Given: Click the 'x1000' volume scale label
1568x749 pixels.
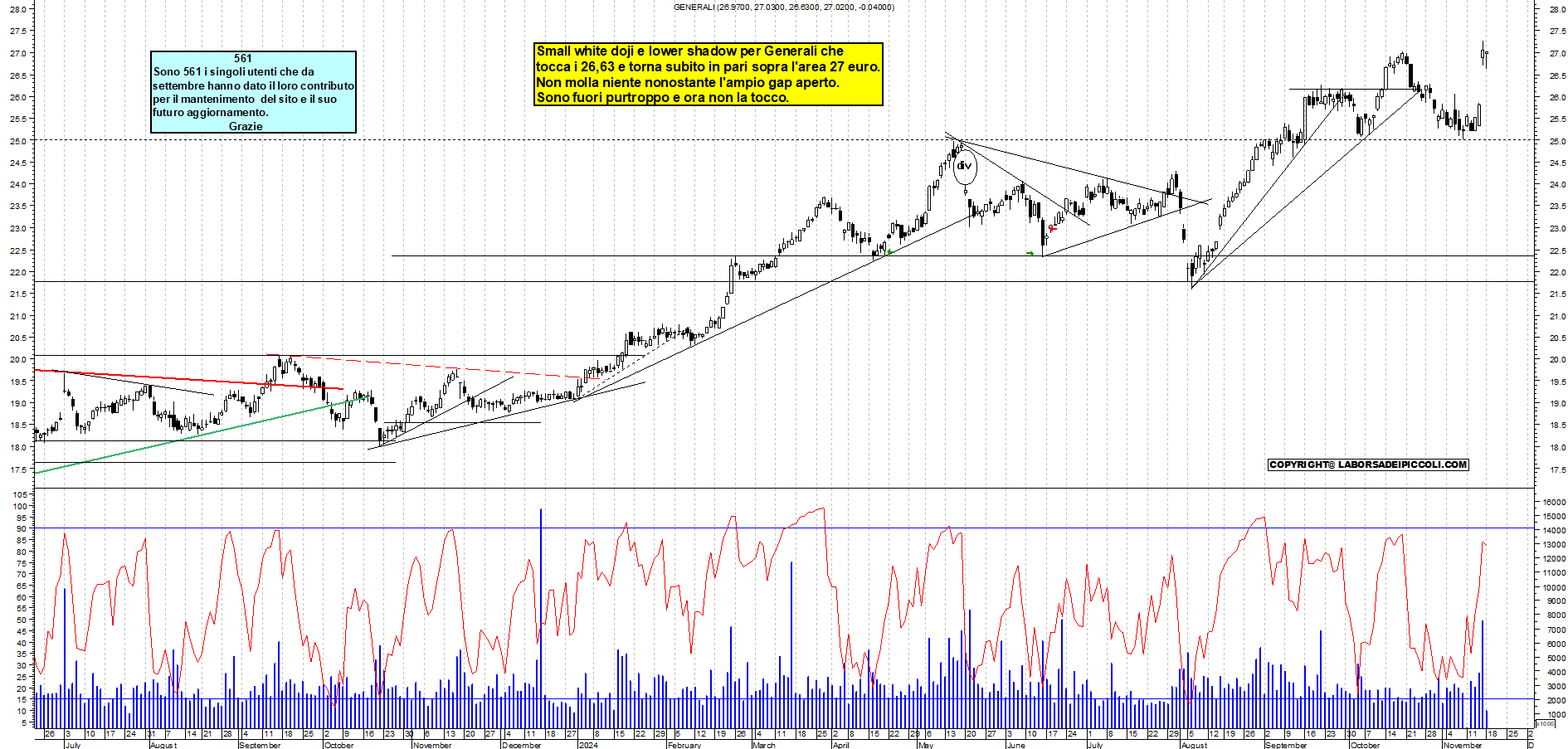Looking at the screenshot, I should [x=1546, y=723].
